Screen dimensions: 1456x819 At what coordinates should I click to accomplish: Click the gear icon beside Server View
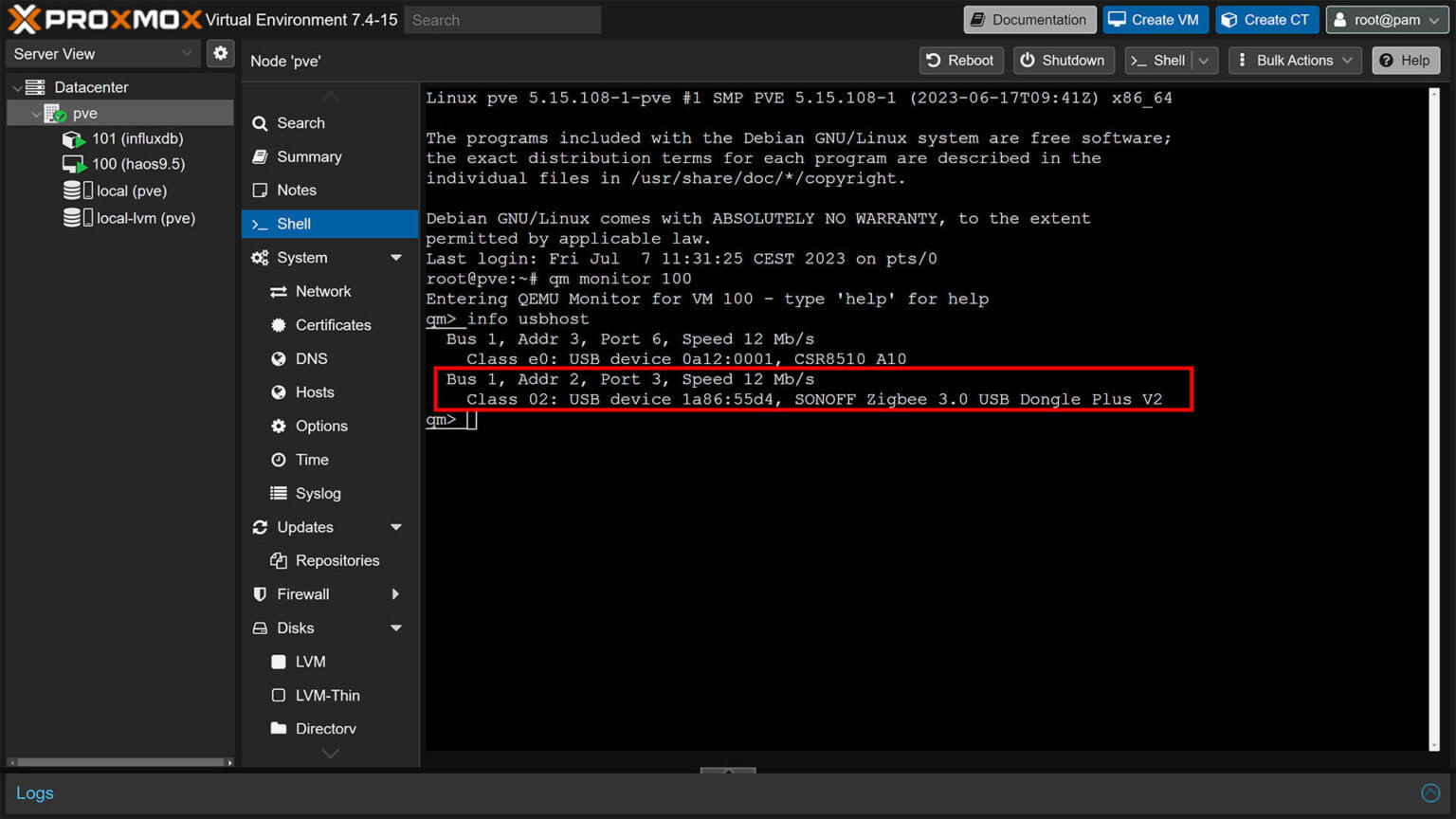tap(220, 53)
